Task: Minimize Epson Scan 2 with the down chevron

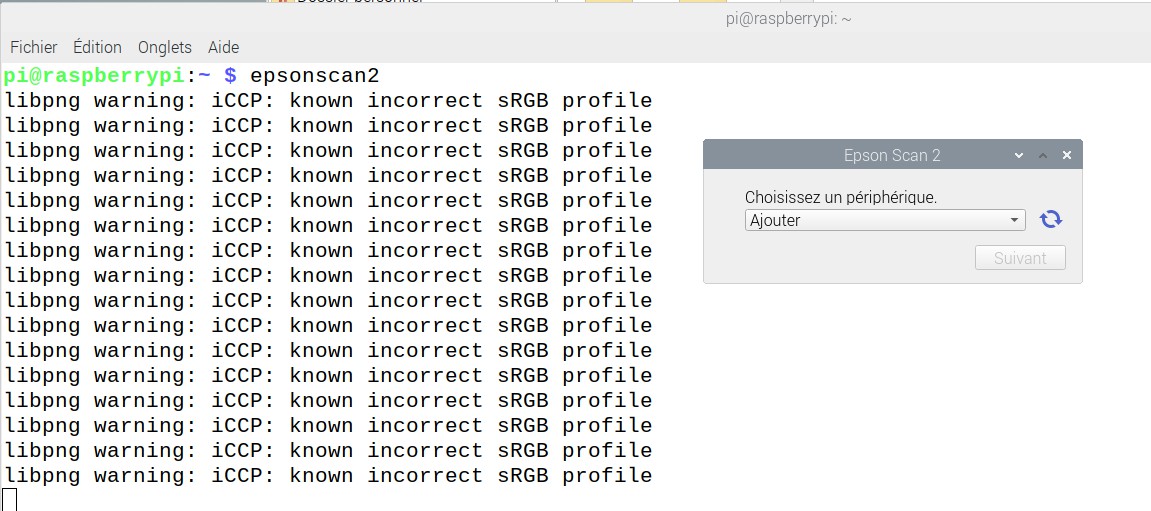Action: pyautogui.click(x=1018, y=156)
